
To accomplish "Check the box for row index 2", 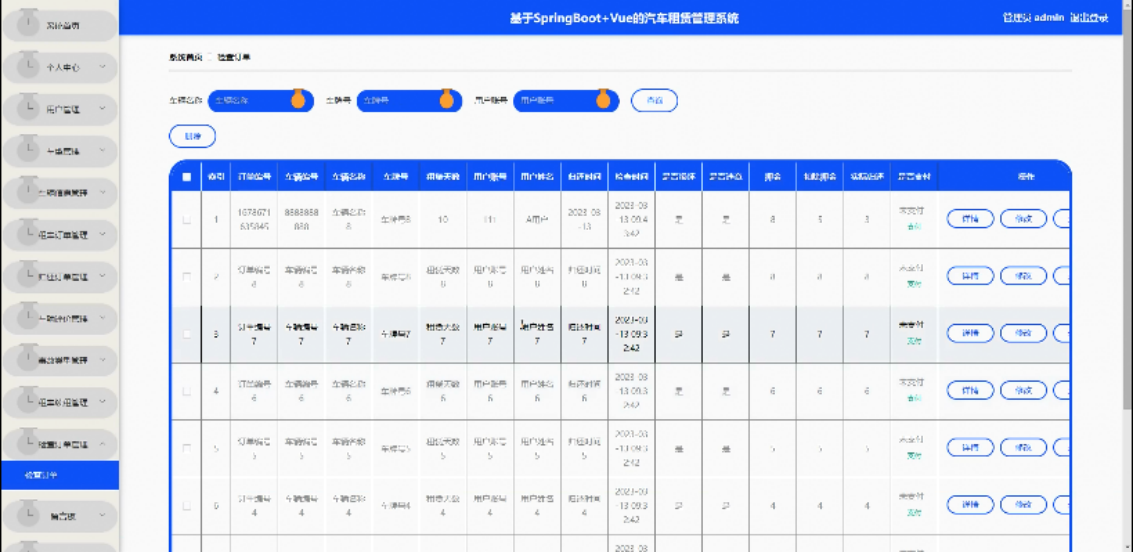I will click(x=187, y=277).
